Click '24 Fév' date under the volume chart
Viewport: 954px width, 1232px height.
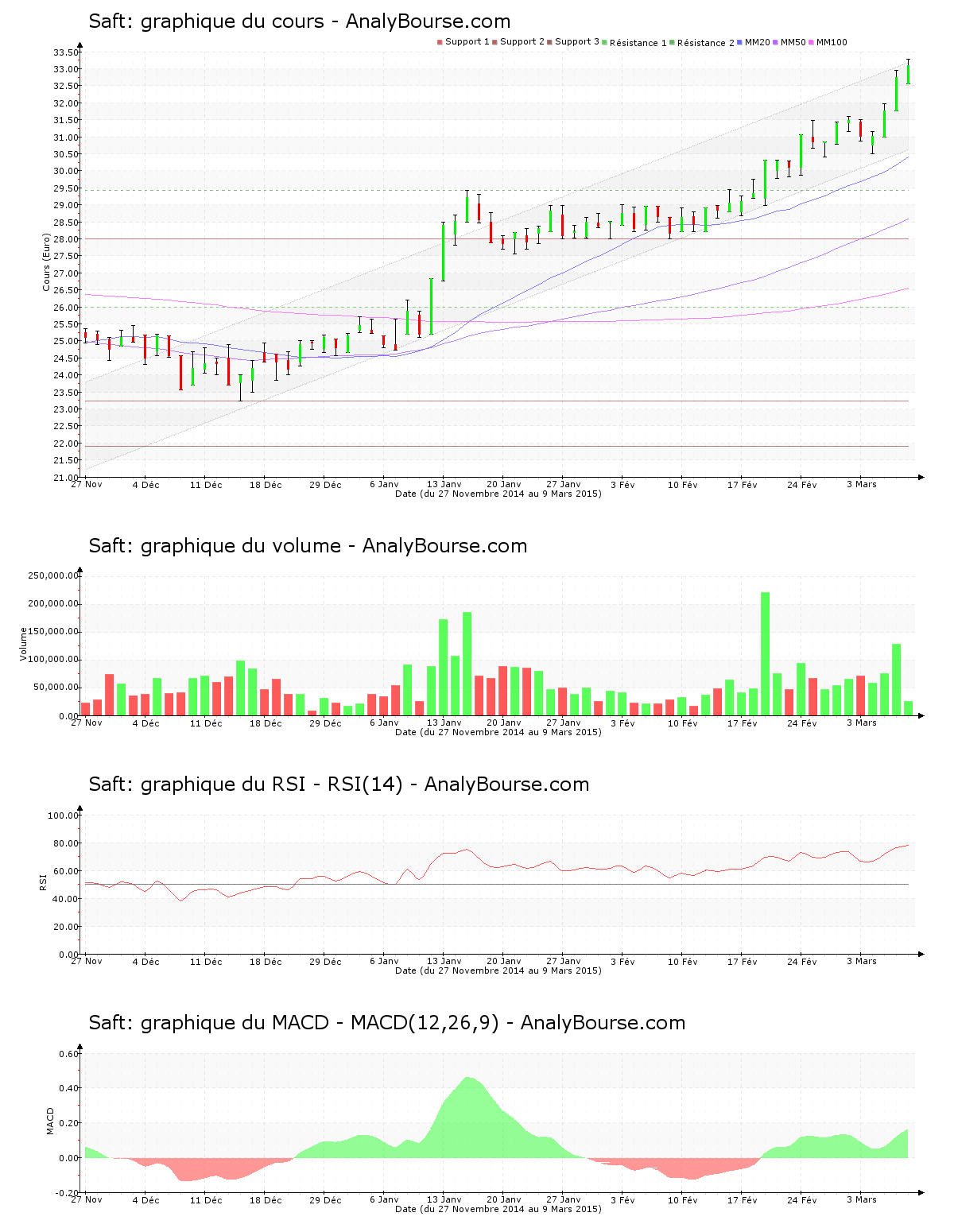(x=801, y=723)
